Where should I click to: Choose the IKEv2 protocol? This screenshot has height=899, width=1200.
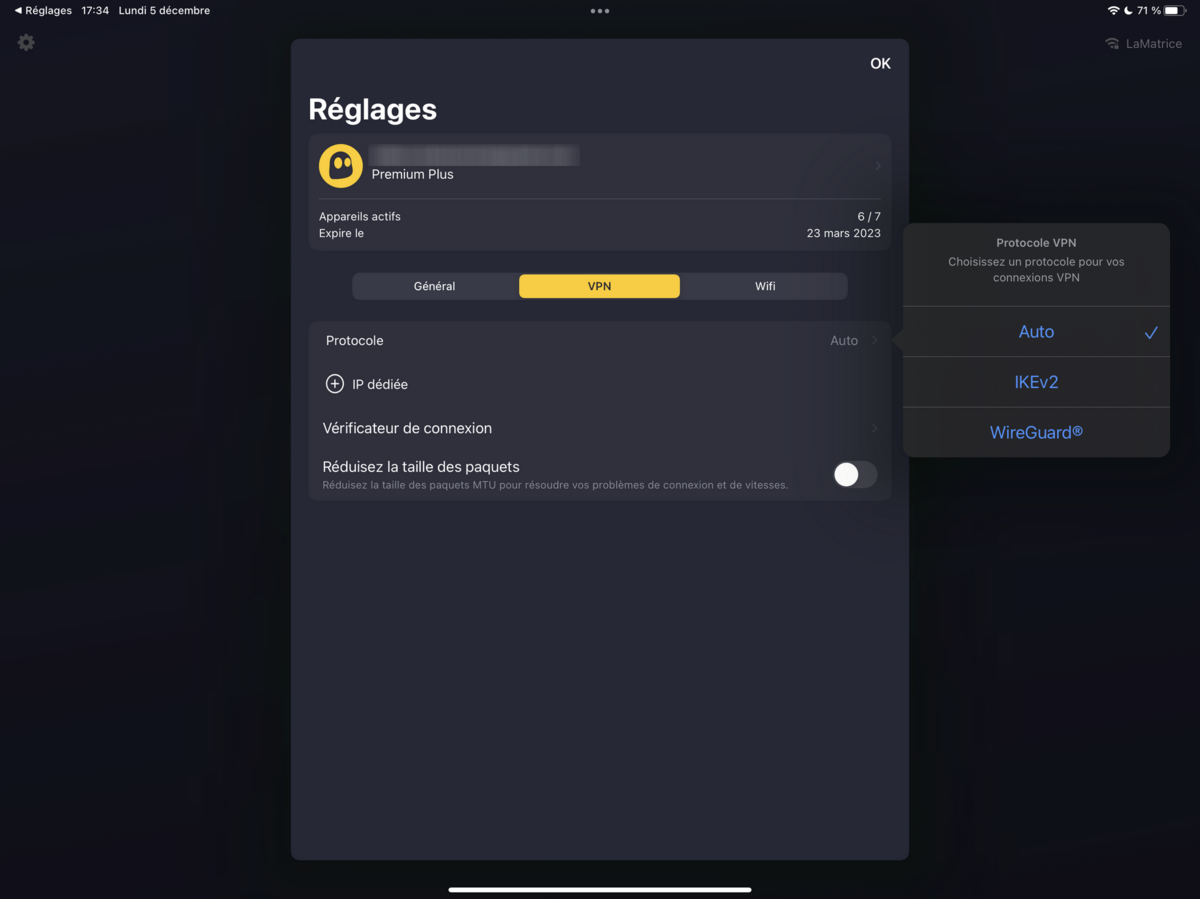(x=1036, y=382)
